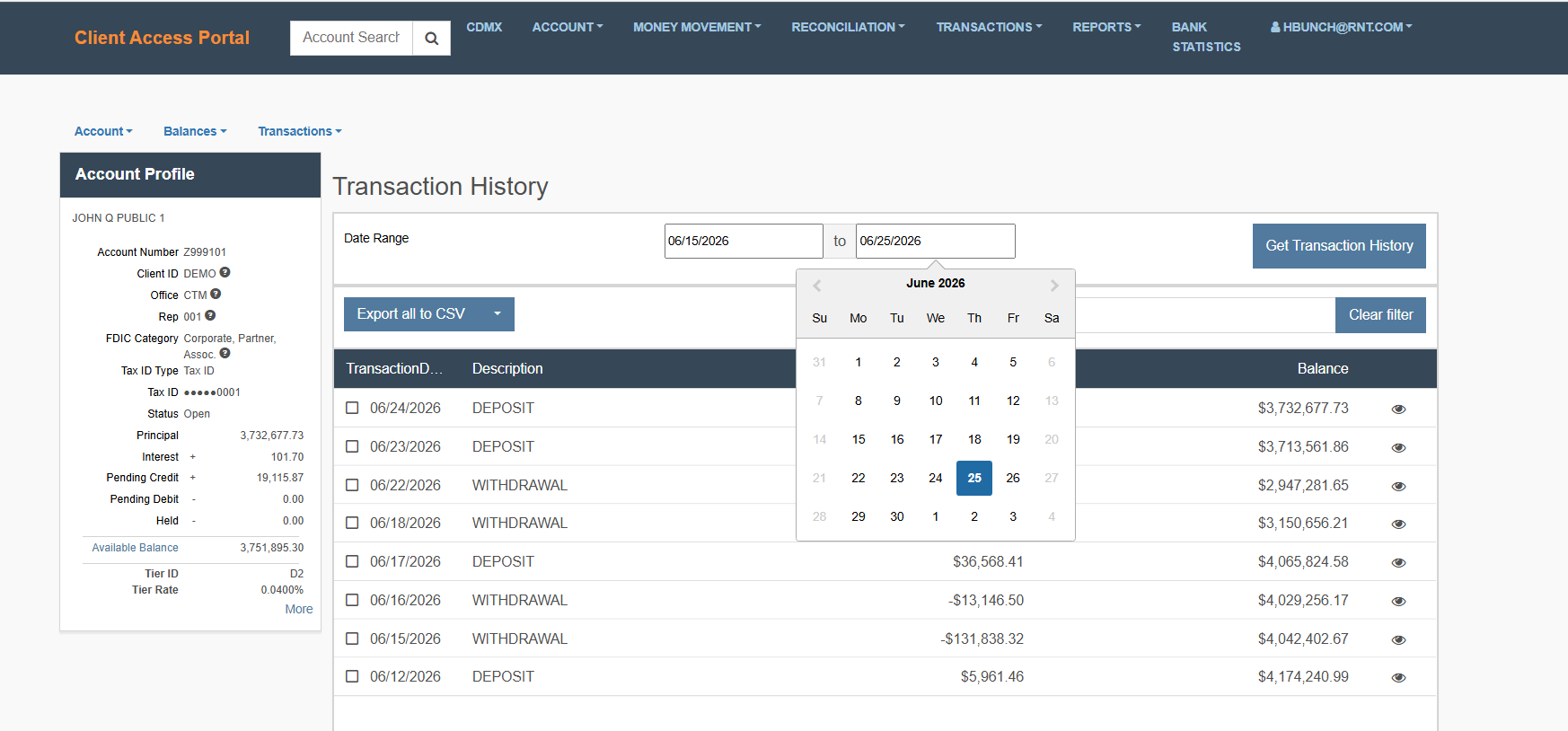This screenshot has width=1568, height=731.
Task: Open the HBUNCH@RNT.COM user menu
Action: click(1342, 27)
